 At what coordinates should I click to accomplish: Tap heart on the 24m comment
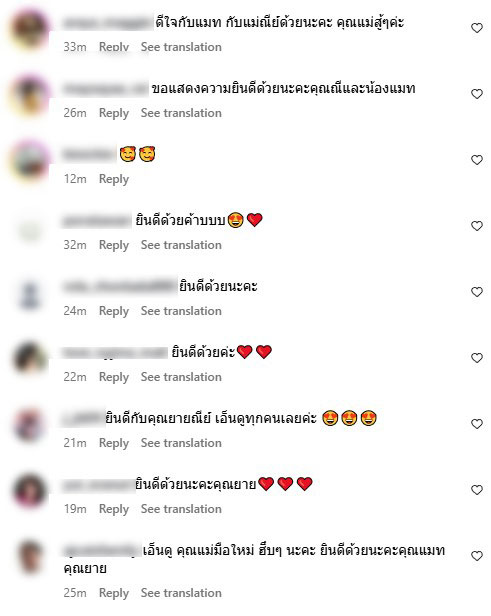(477, 292)
